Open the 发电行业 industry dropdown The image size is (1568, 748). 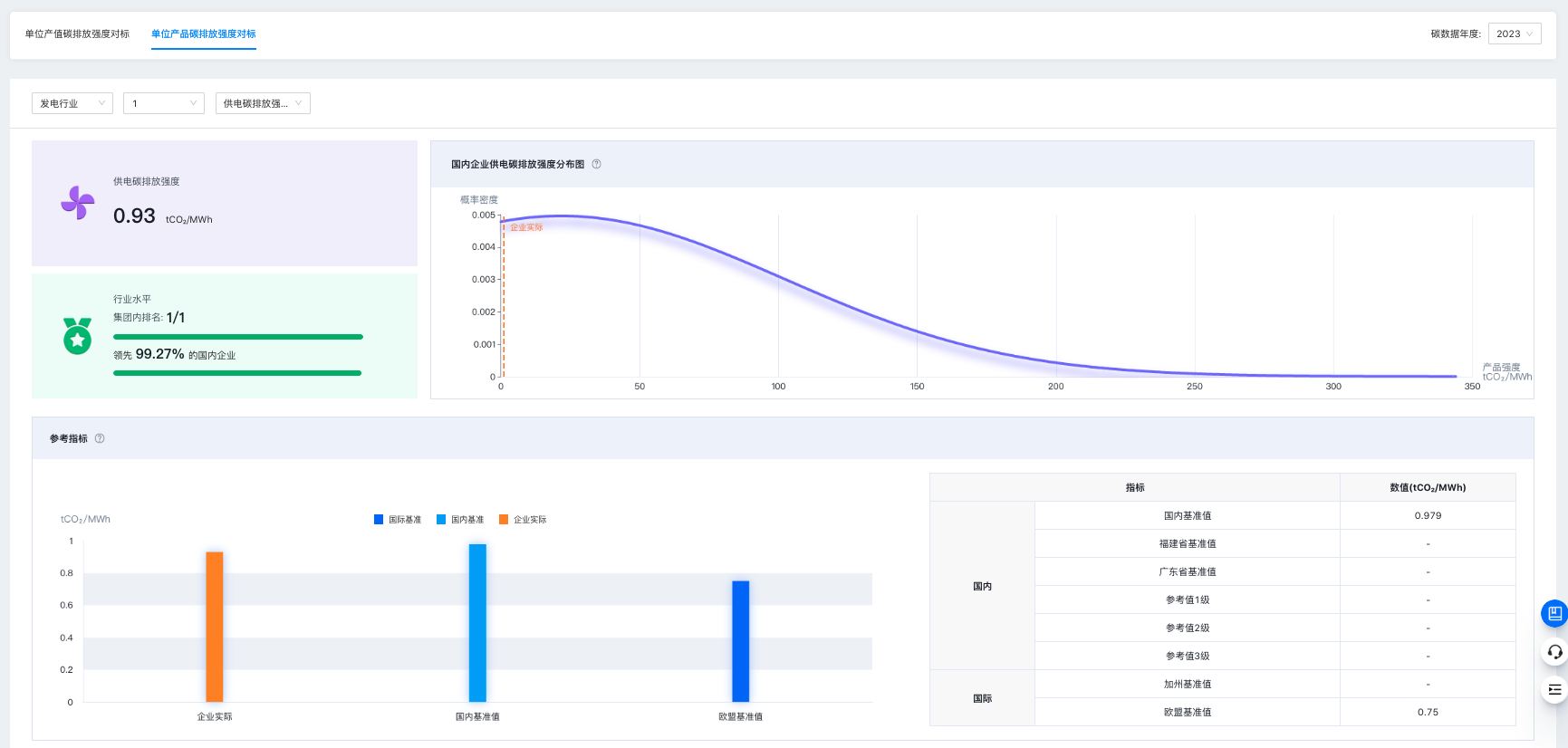72,103
